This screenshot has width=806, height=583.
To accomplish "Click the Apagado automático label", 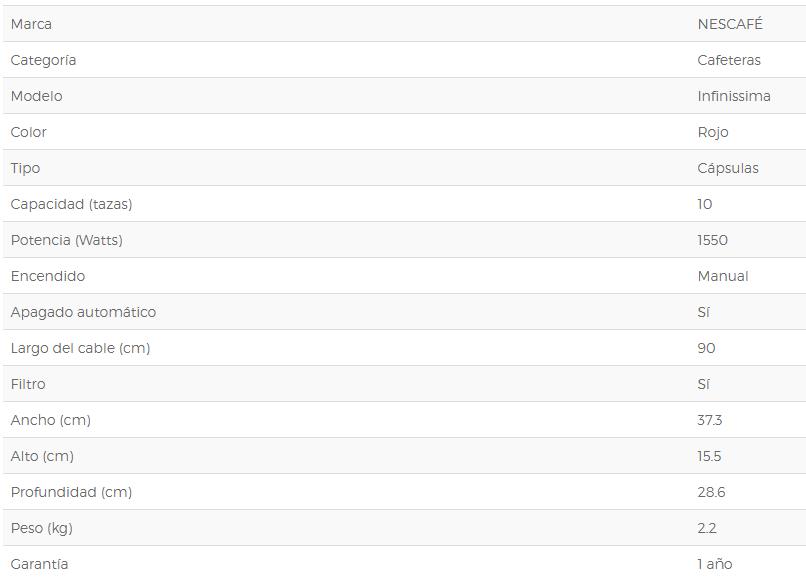I will 83,312.
